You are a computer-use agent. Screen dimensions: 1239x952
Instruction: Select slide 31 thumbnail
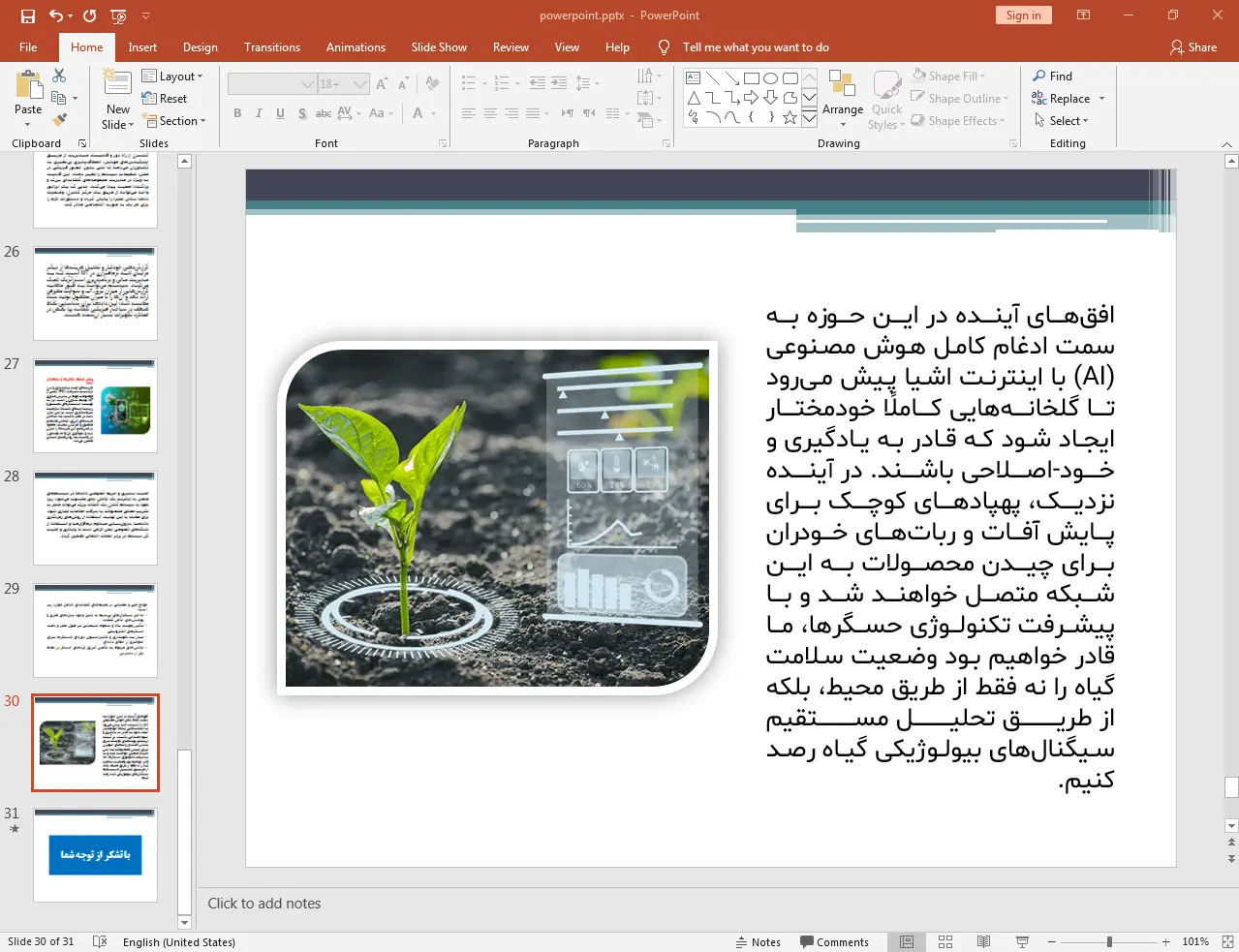(x=95, y=855)
